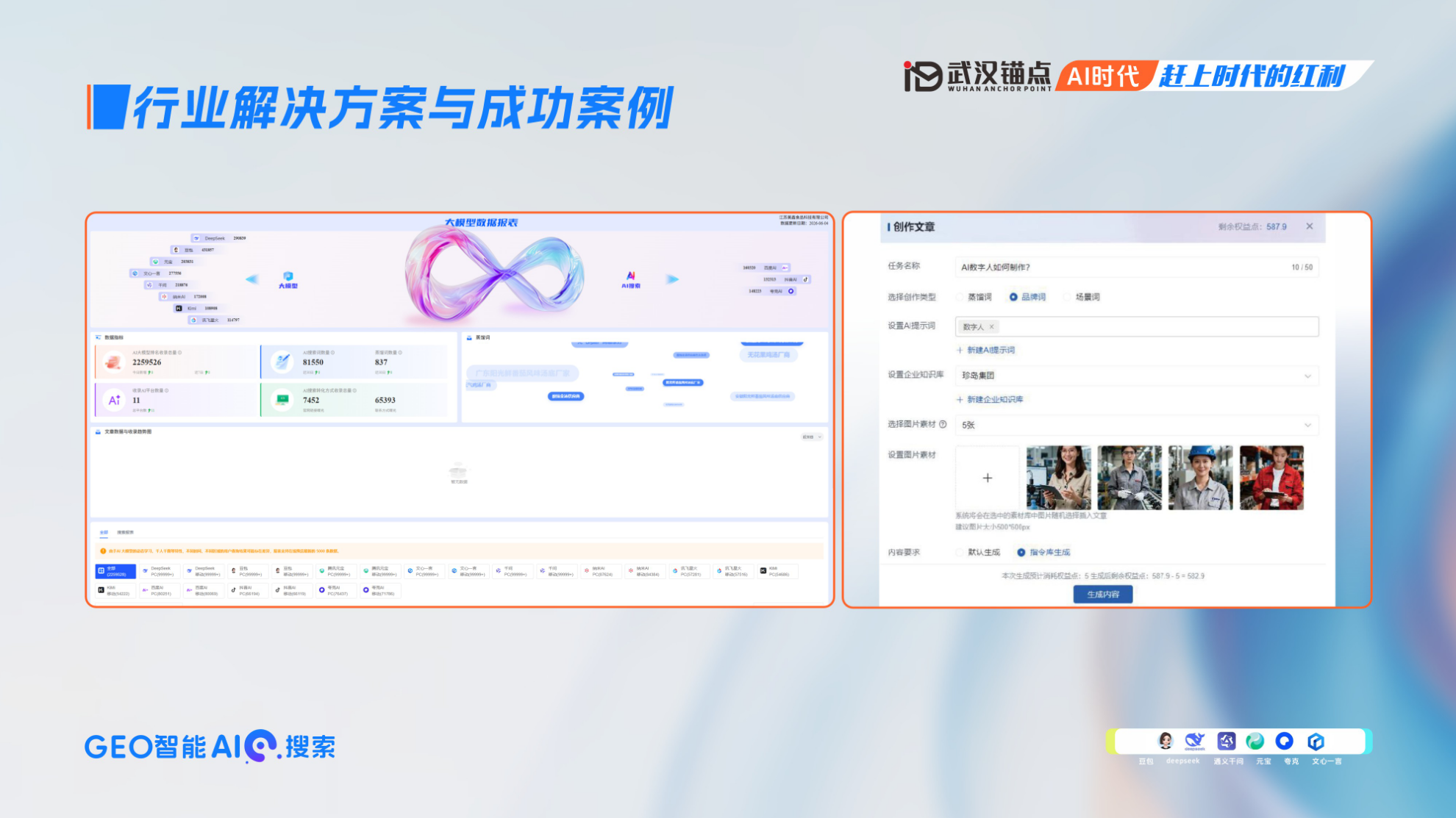
Task: Click the DeepSeek ranking entry
Action: (x=219, y=238)
